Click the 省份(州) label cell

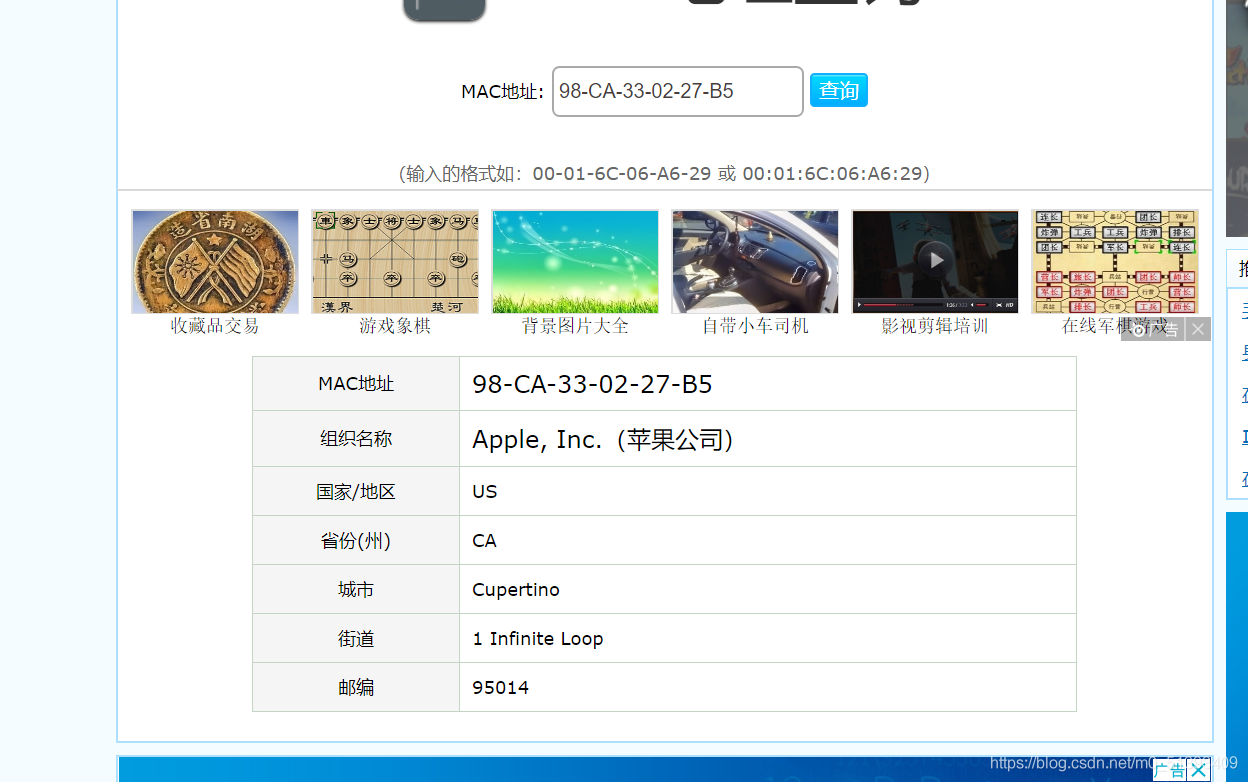pyautogui.click(x=356, y=540)
